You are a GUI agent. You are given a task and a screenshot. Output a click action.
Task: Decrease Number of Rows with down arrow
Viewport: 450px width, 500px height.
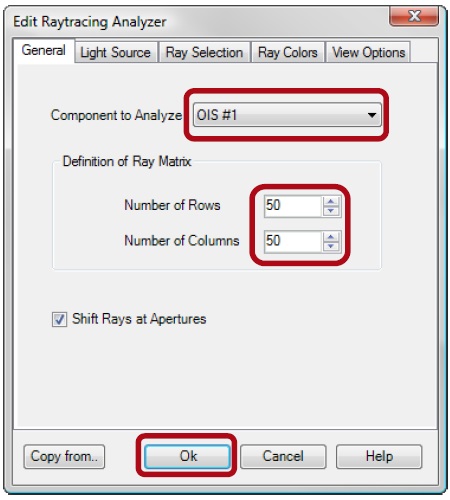click(x=331, y=211)
